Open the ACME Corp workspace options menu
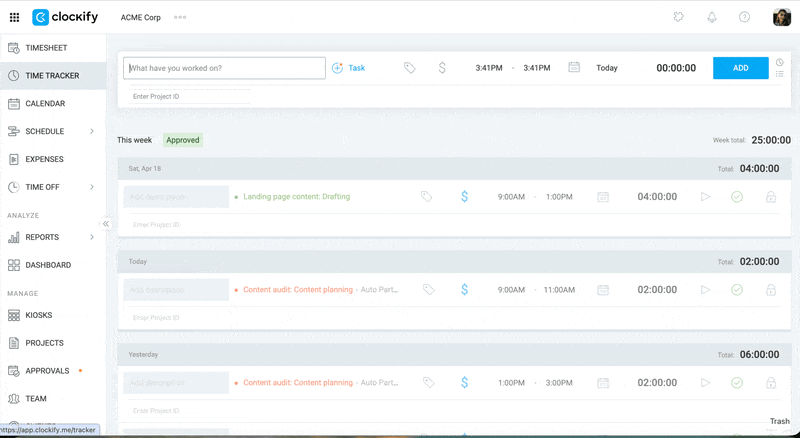800x438 pixels. coord(180,17)
